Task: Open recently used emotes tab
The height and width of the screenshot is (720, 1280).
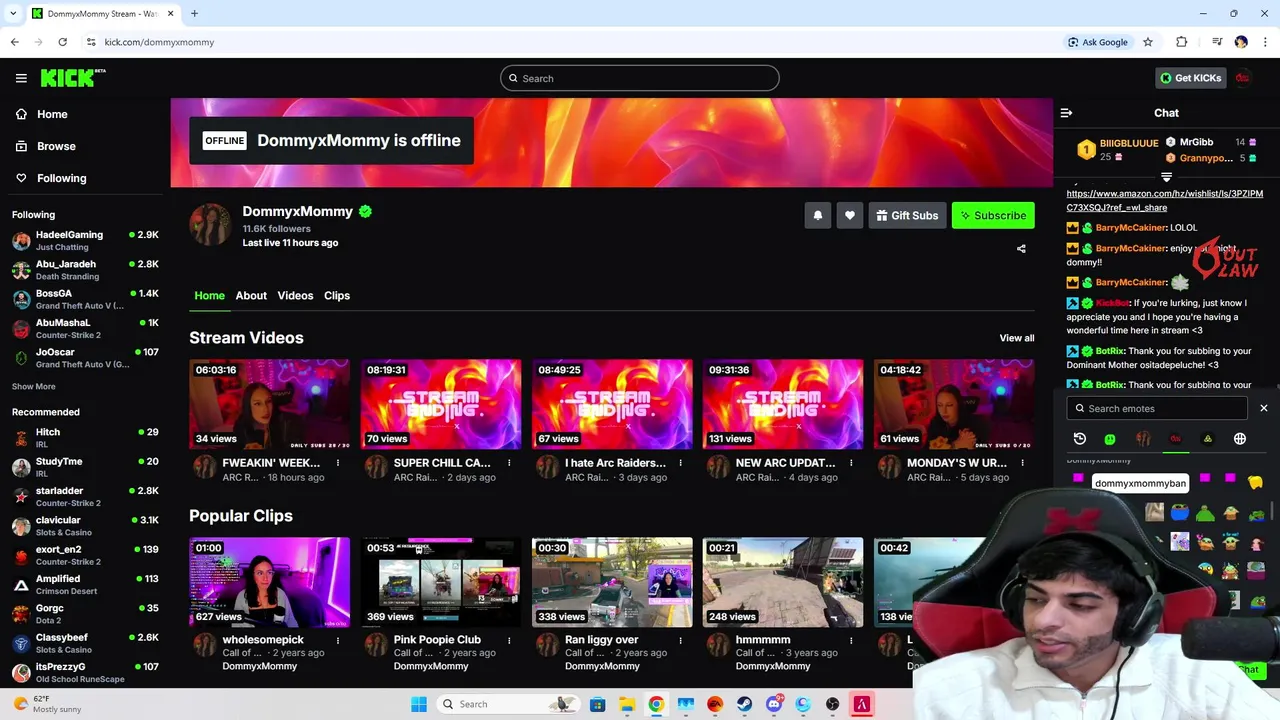Action: pos(1080,439)
